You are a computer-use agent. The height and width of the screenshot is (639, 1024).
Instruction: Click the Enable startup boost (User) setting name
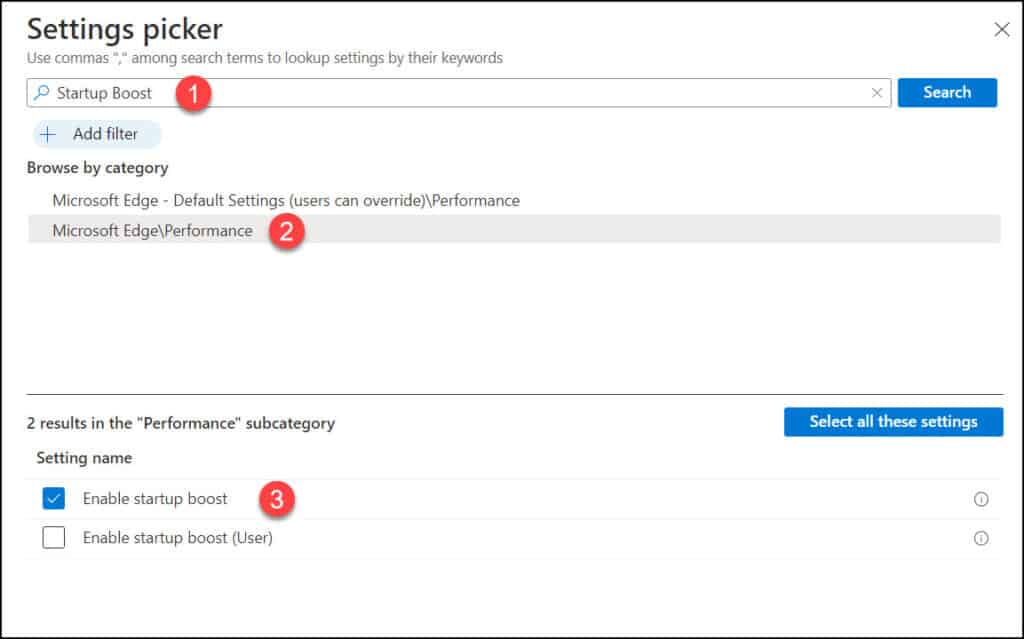tap(178, 538)
